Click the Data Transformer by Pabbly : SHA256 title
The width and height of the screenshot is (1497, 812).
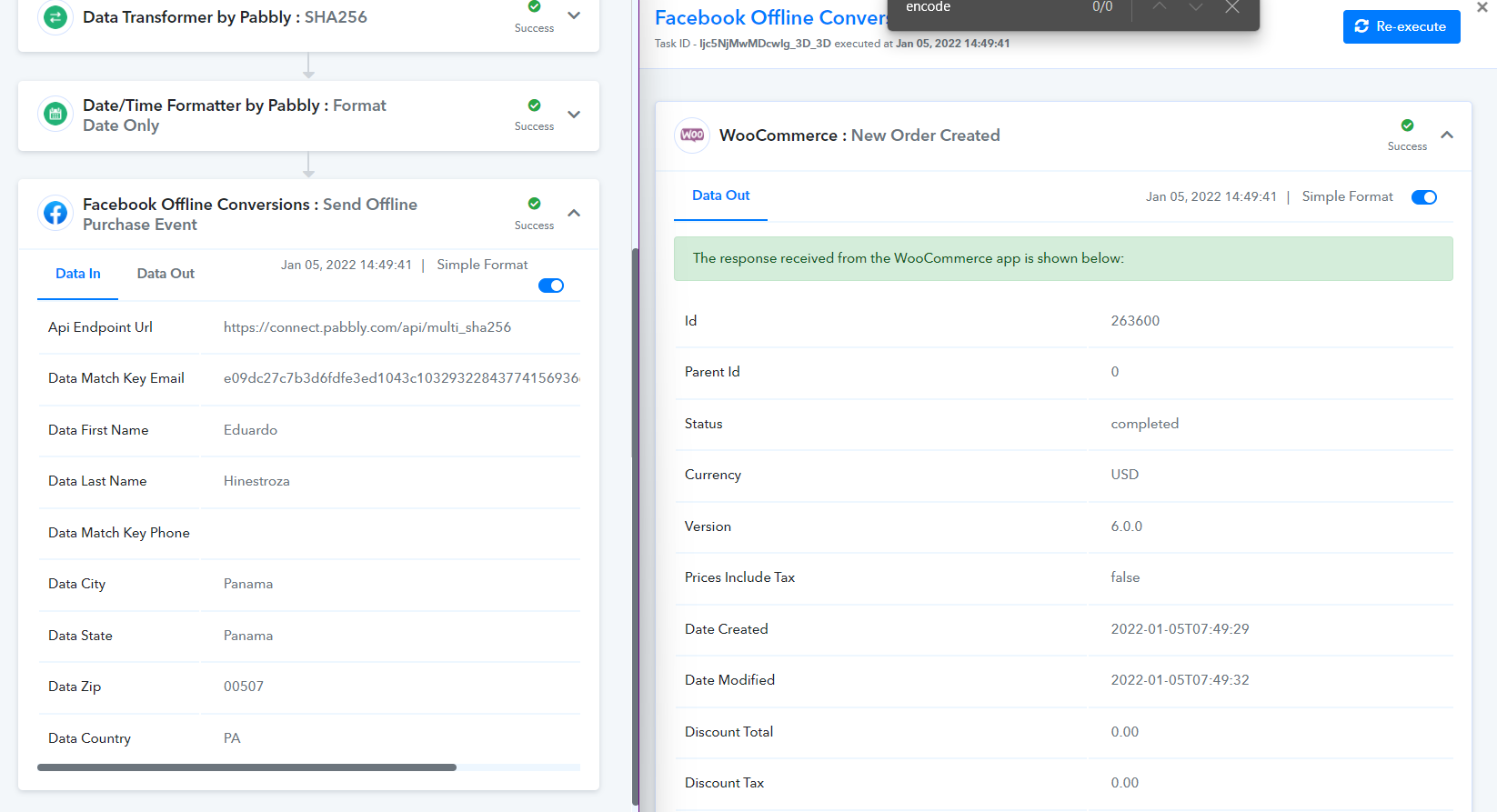[x=225, y=17]
